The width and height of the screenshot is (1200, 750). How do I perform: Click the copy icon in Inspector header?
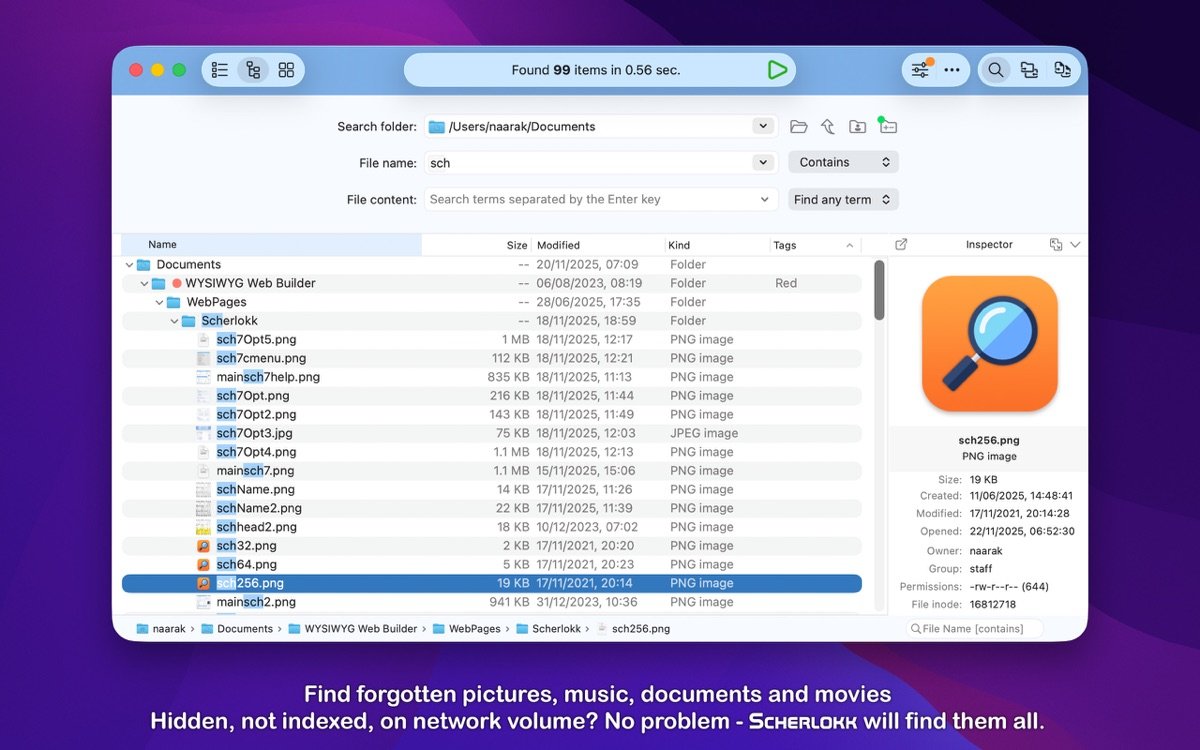[1055, 245]
